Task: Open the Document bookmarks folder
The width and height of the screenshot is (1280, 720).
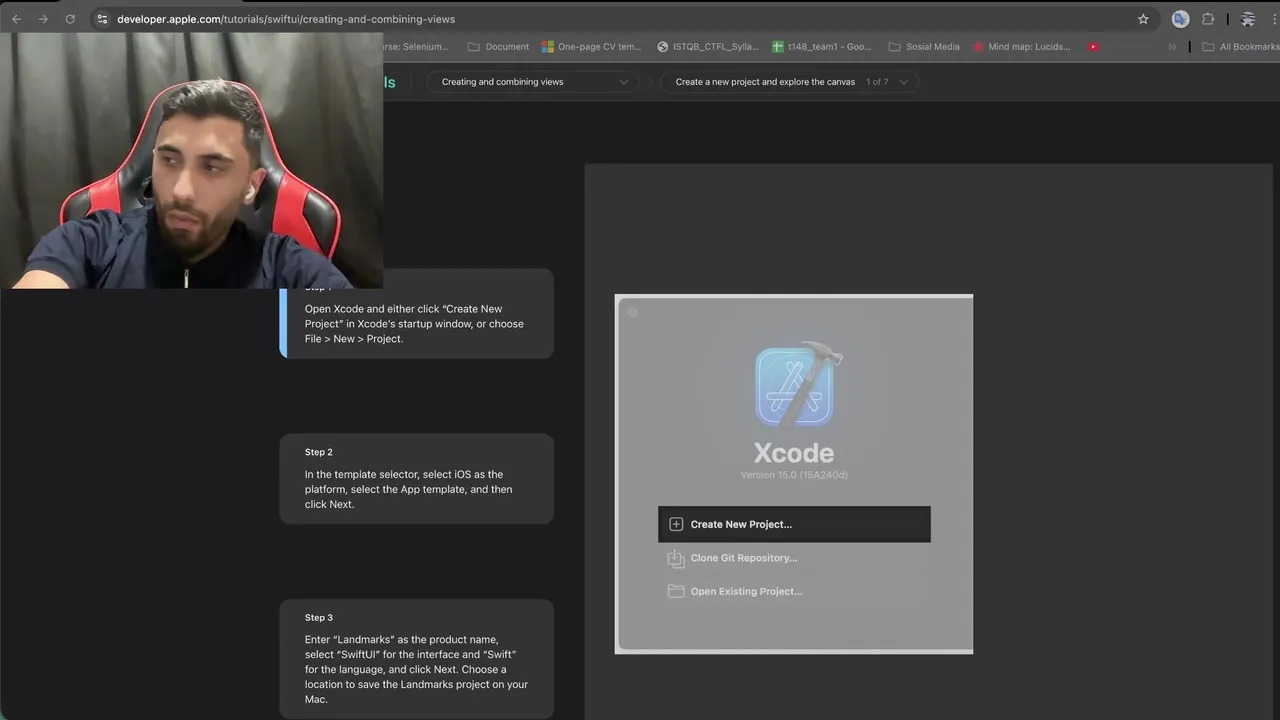Action: click(498, 46)
